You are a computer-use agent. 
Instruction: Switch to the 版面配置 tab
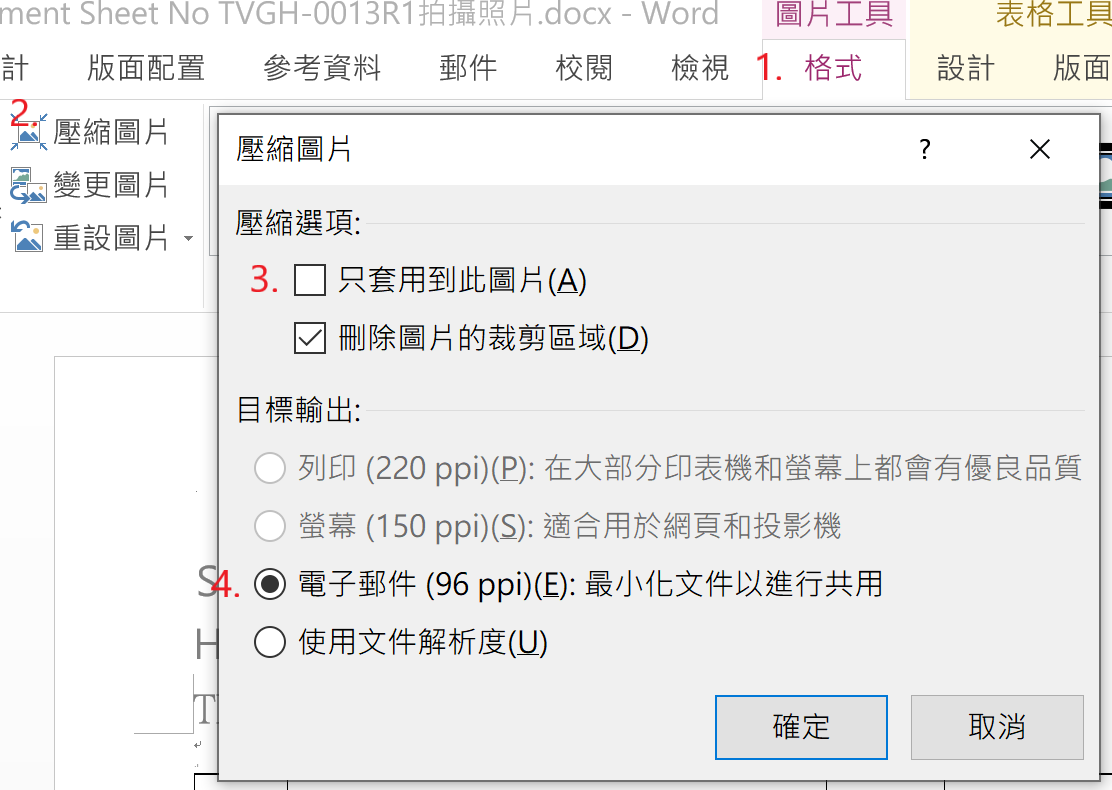click(146, 69)
